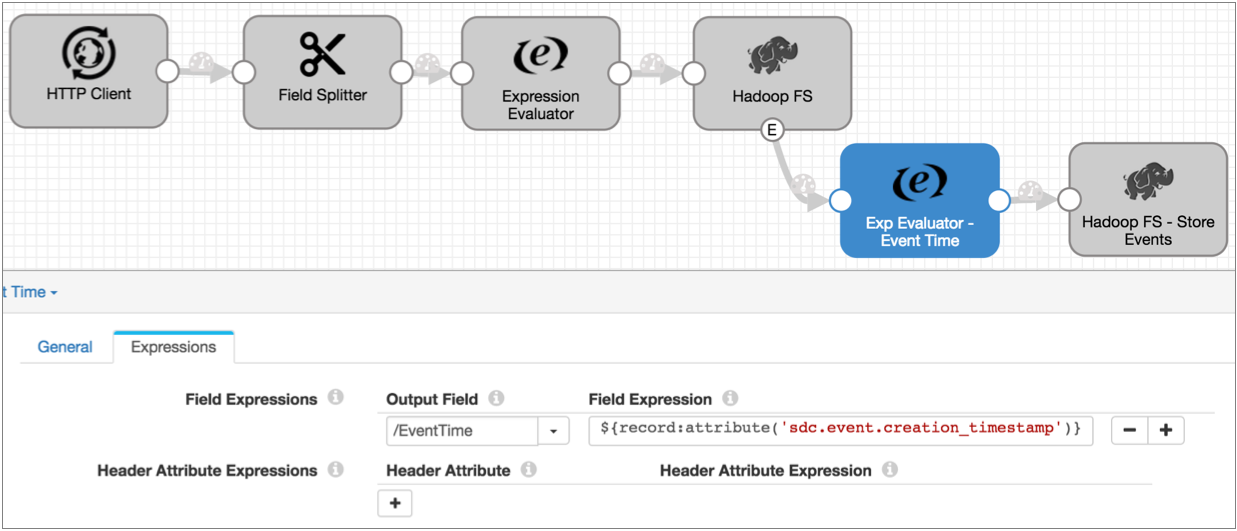Select the Exp Evaluator - Event Time stage
This screenshot has width=1237, height=531.
tap(919, 201)
